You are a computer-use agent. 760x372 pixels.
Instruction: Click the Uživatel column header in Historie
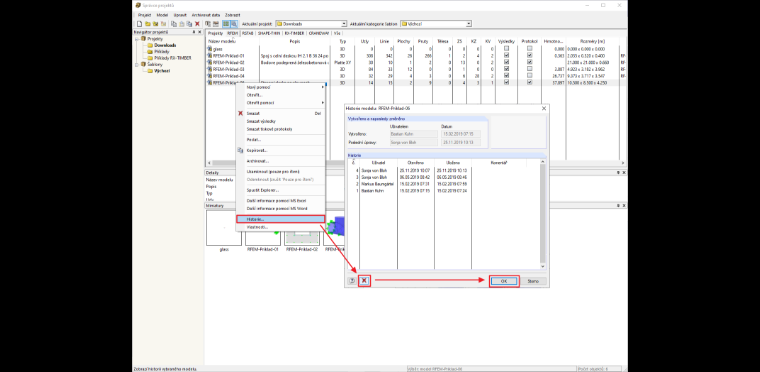pos(378,162)
